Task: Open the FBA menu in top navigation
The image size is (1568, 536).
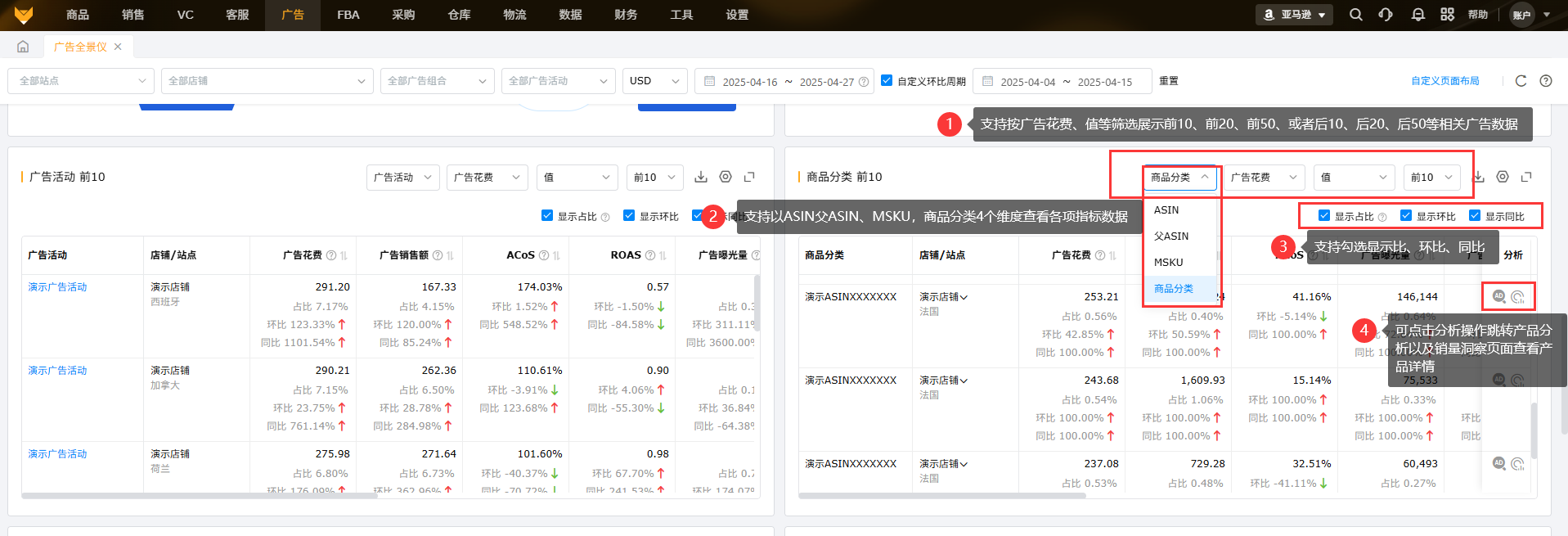Action: click(348, 15)
